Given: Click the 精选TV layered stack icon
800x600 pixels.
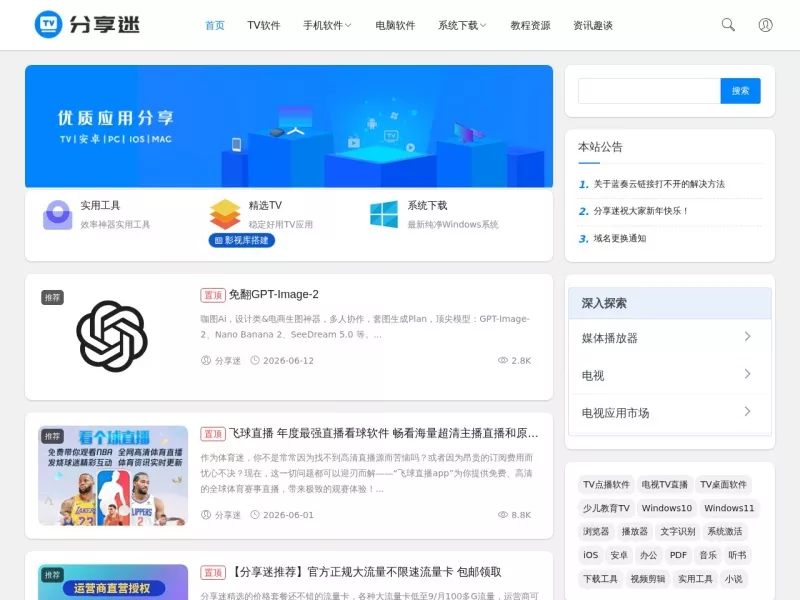Looking at the screenshot, I should point(225,214).
